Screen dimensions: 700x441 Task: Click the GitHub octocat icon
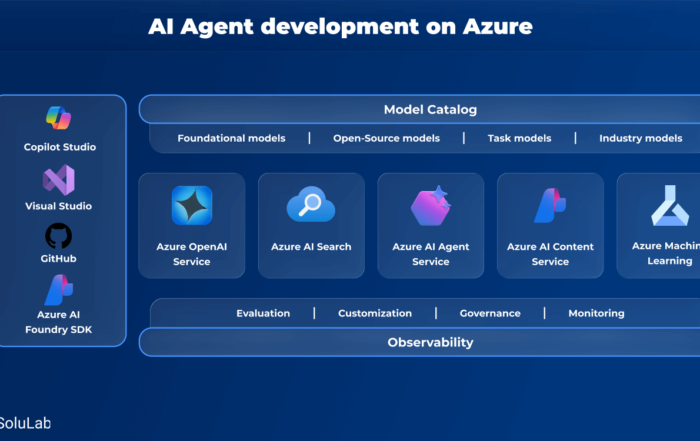click(58, 236)
